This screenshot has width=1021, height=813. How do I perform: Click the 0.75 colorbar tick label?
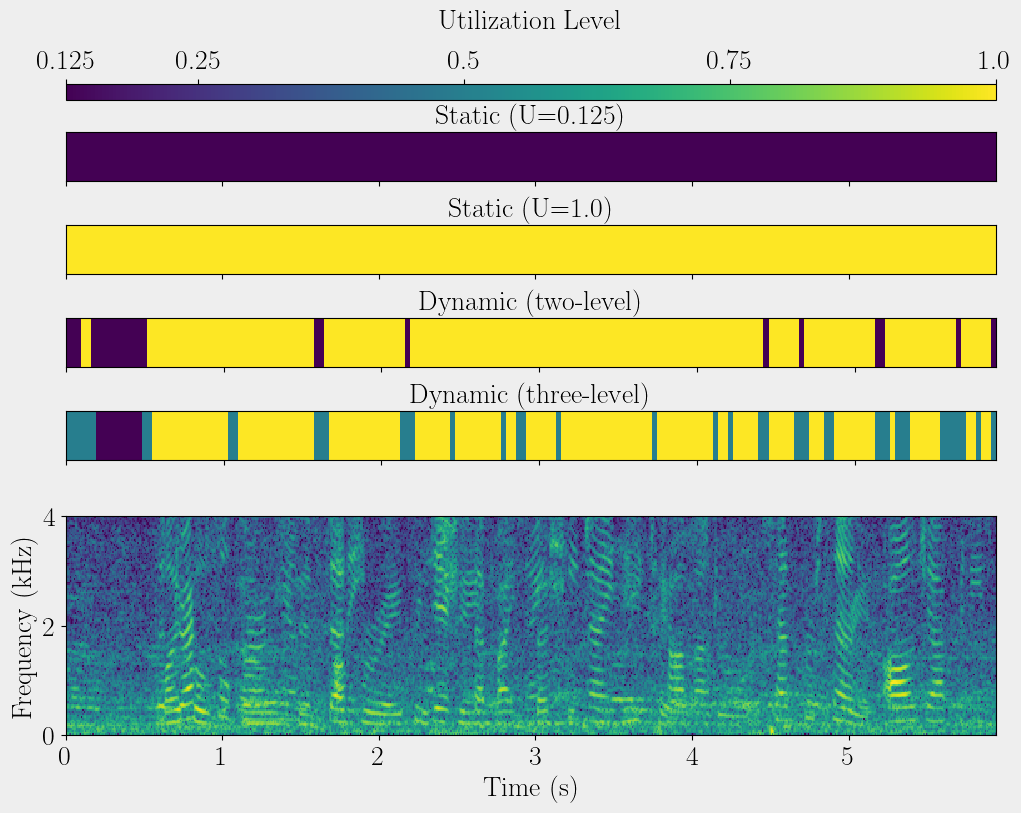pos(729,61)
